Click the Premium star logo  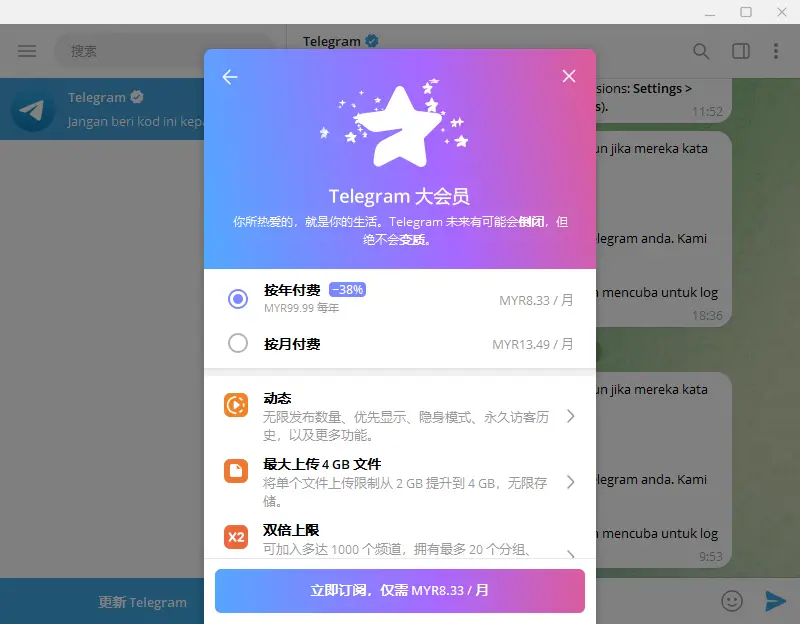(x=399, y=127)
